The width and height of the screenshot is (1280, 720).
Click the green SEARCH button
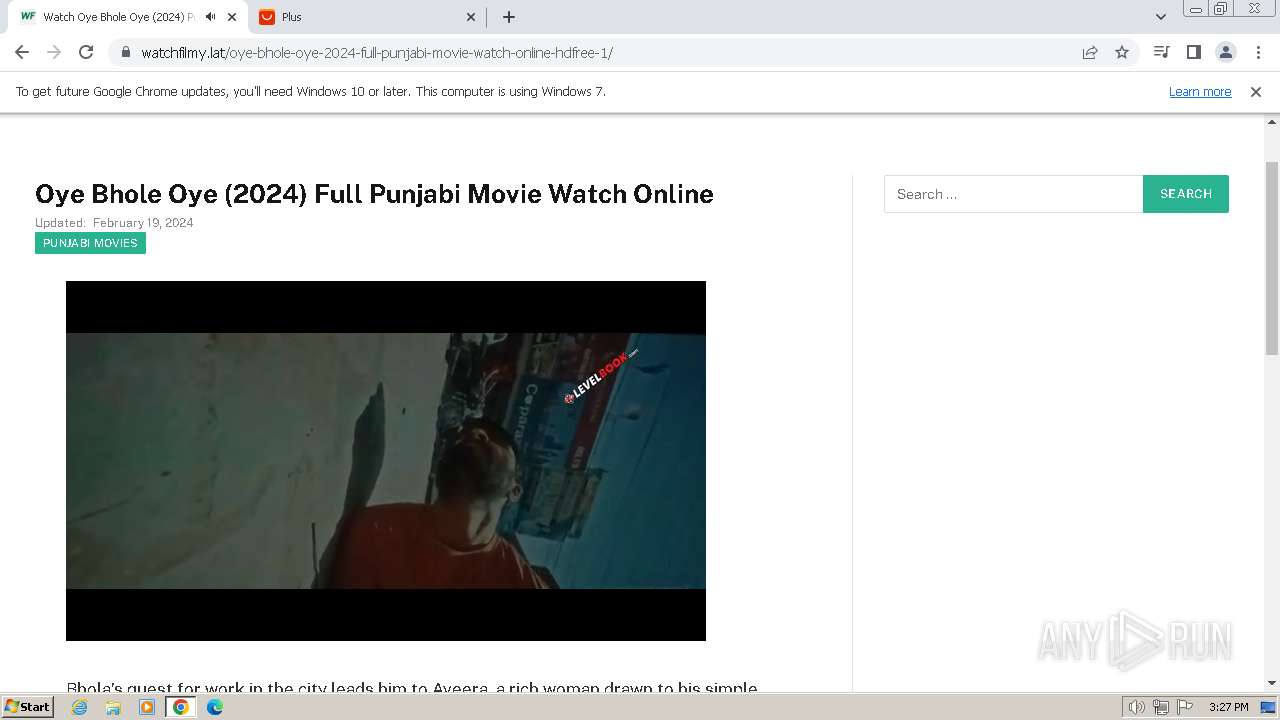pos(1186,194)
